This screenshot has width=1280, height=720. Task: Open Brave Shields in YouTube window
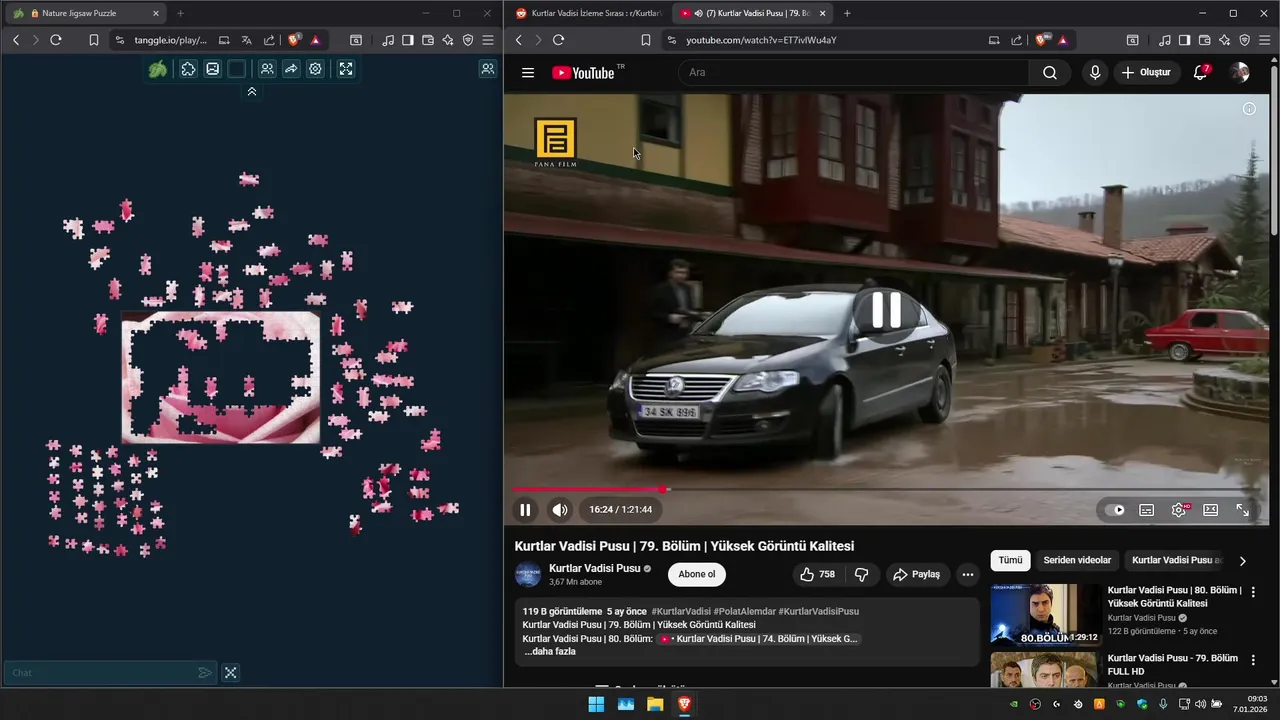[x=1043, y=40]
